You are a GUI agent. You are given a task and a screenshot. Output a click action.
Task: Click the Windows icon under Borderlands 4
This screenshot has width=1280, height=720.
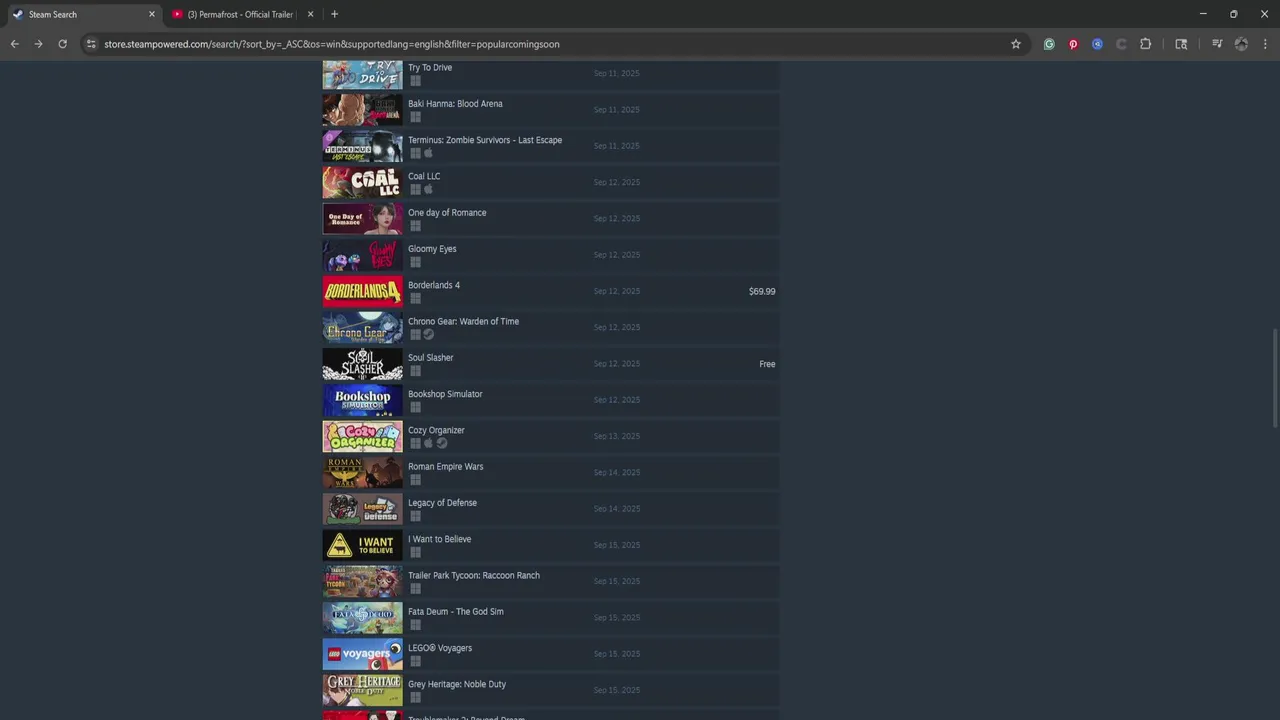point(415,298)
